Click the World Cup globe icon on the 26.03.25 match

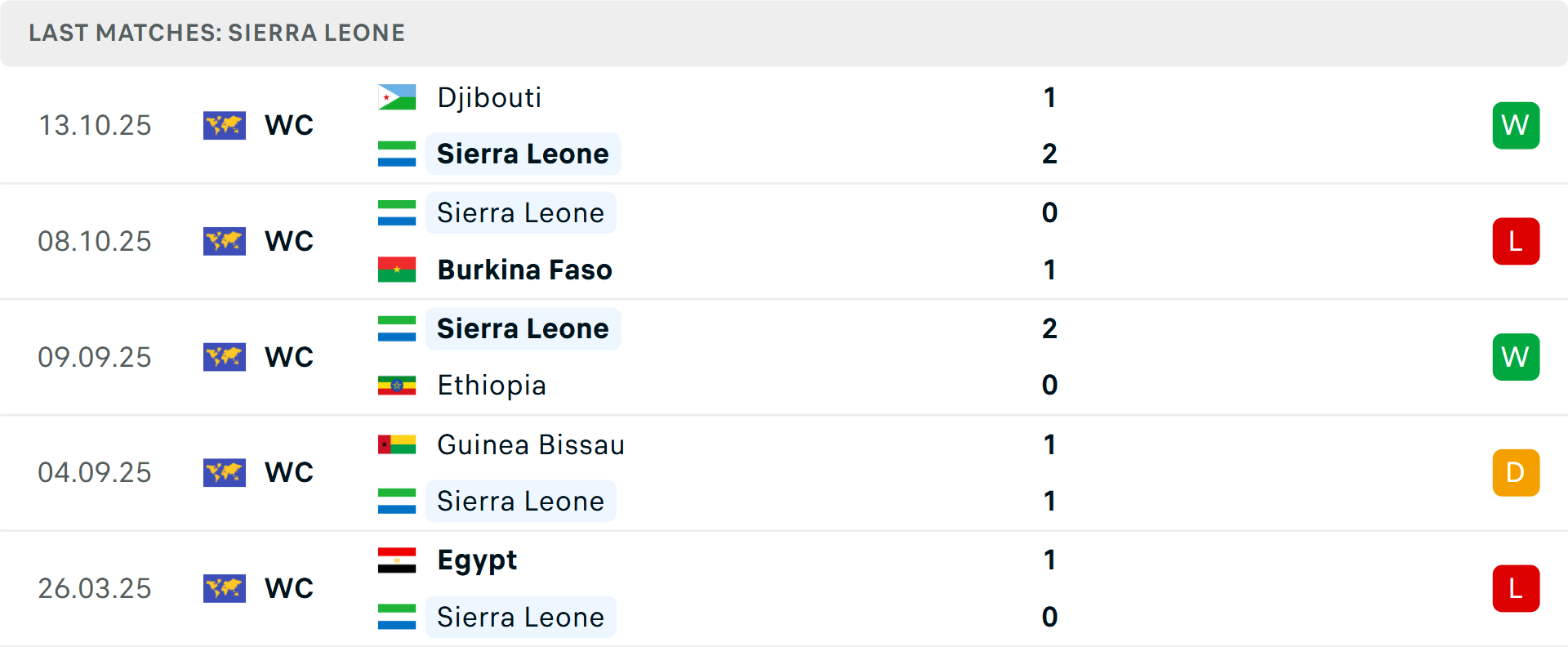224,588
